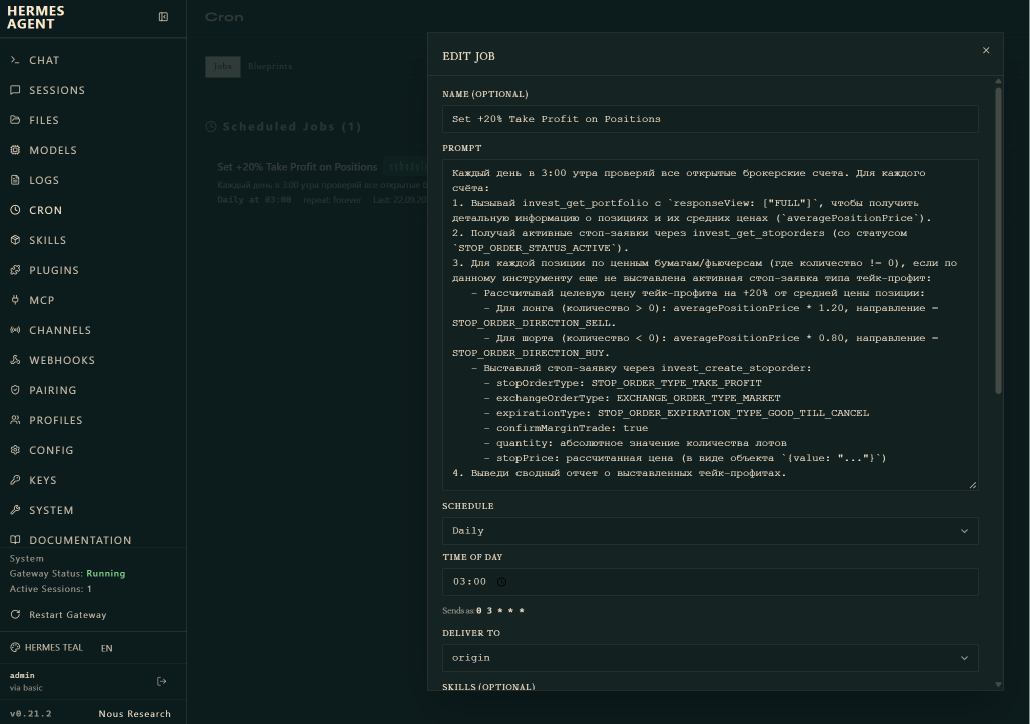The height and width of the screenshot is (724, 1030).
Task: Open the Schedule Daily dropdown
Action: pyautogui.click(x=710, y=531)
